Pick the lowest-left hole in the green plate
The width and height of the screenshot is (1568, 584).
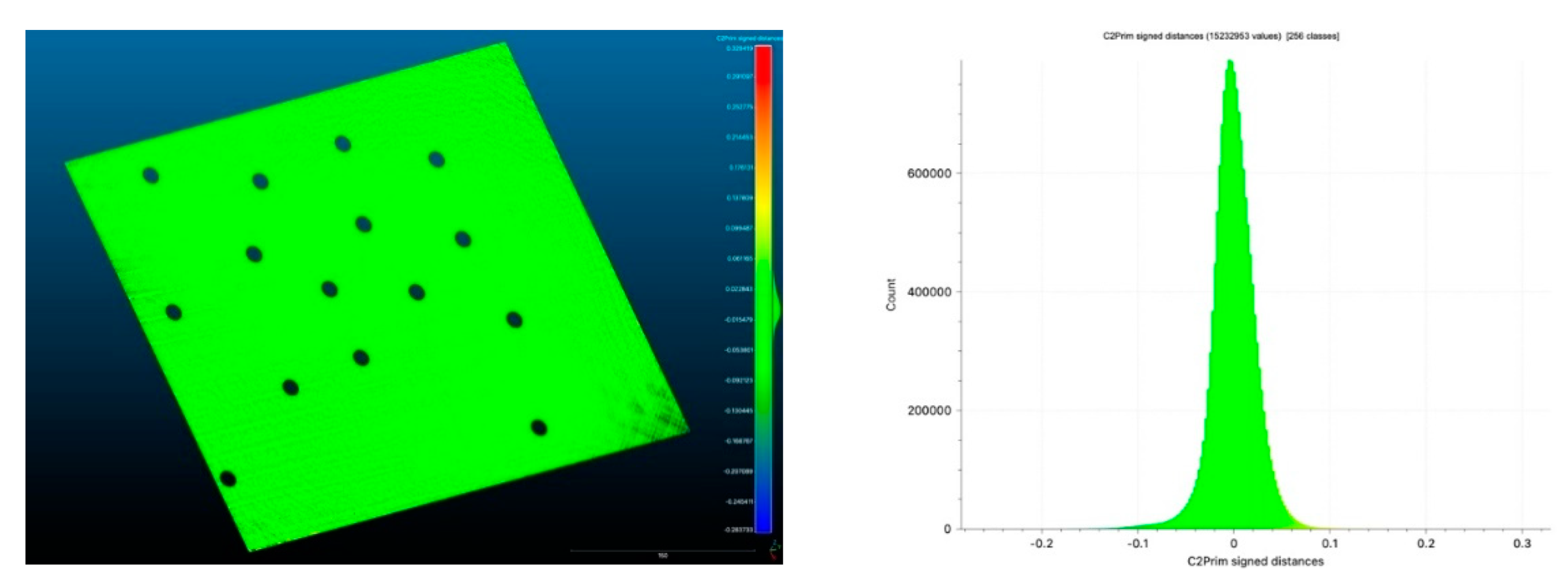click(228, 479)
